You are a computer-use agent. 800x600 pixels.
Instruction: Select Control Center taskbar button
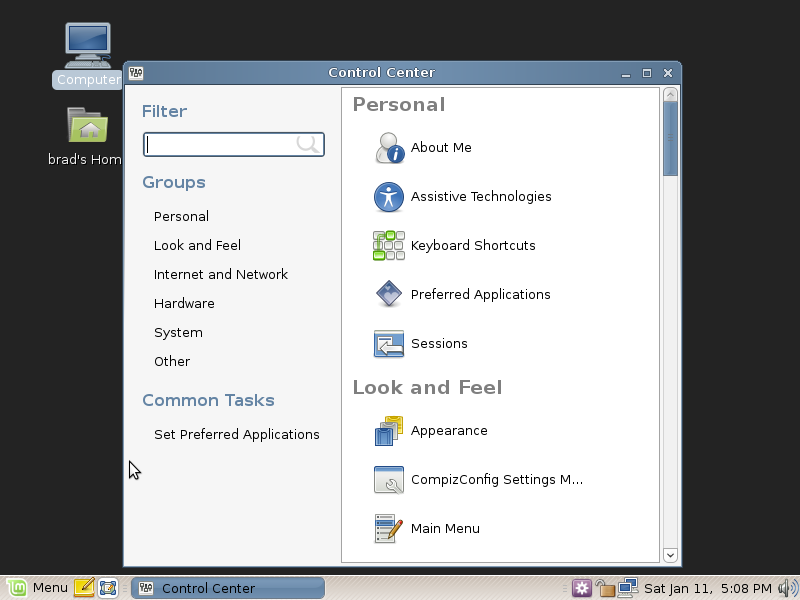pyautogui.click(x=228, y=588)
